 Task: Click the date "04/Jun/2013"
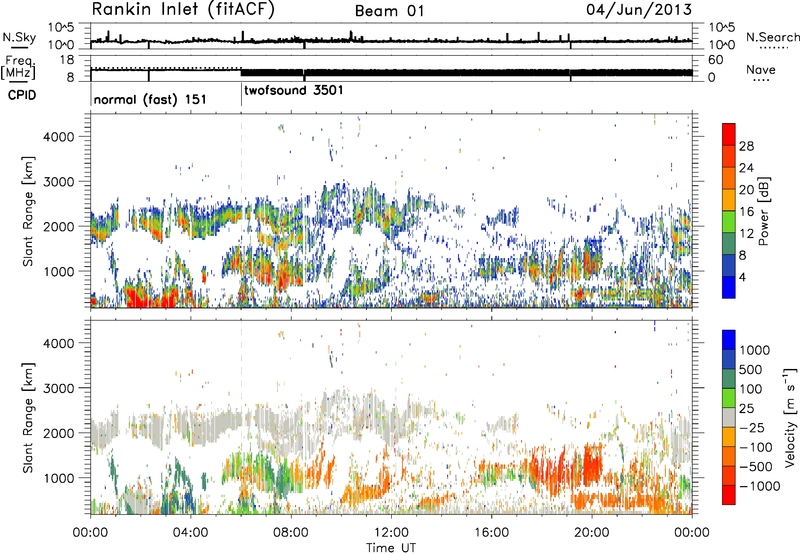(x=639, y=10)
